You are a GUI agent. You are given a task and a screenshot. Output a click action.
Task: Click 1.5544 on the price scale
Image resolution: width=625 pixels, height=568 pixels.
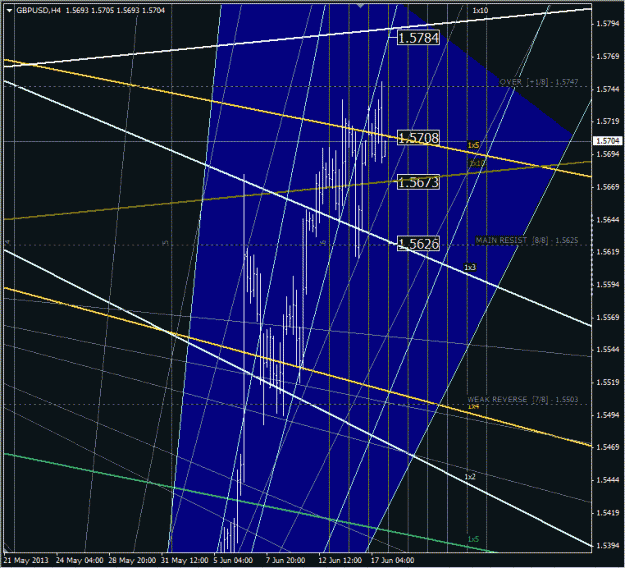(608, 350)
